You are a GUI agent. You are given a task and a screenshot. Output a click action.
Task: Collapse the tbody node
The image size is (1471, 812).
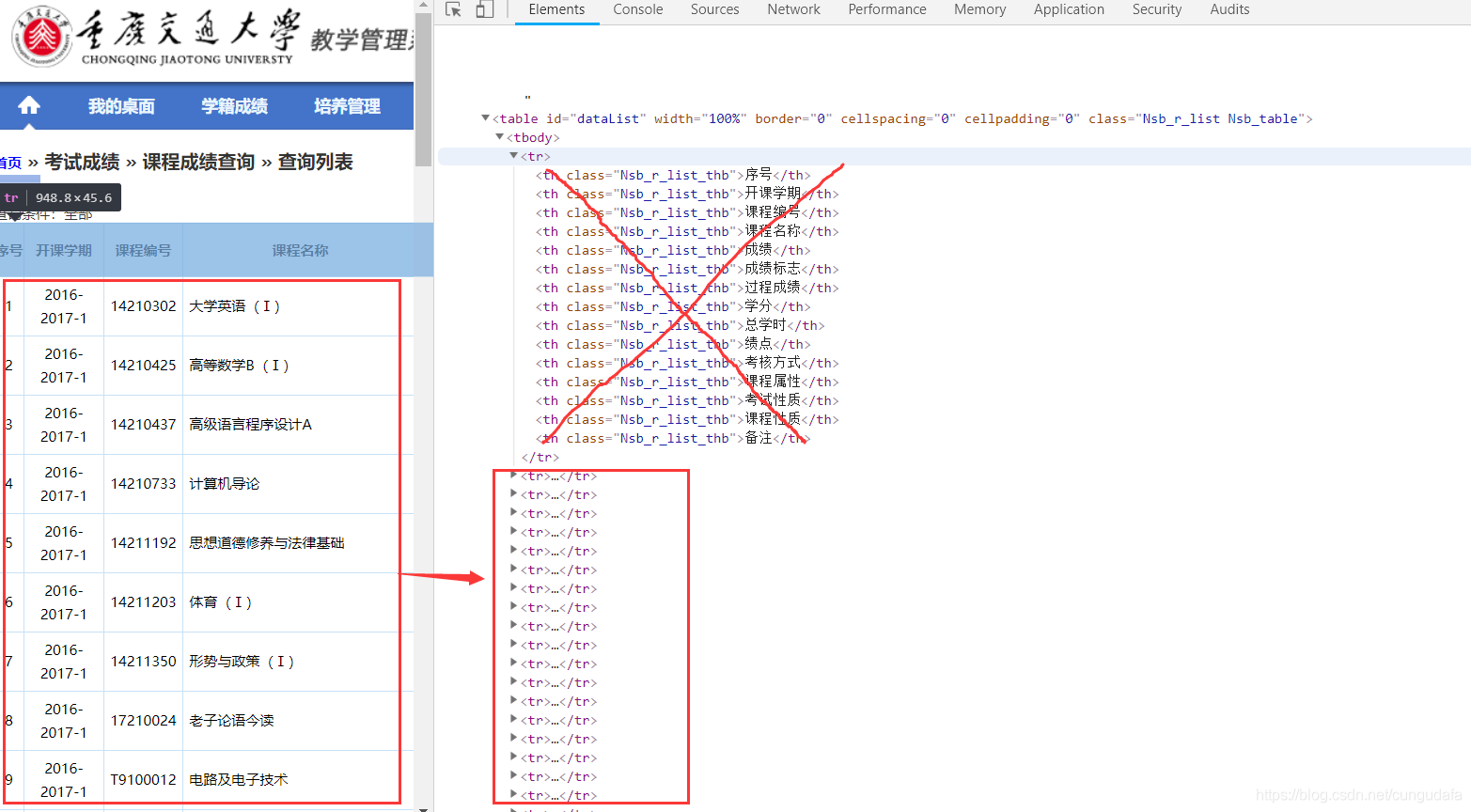[499, 137]
